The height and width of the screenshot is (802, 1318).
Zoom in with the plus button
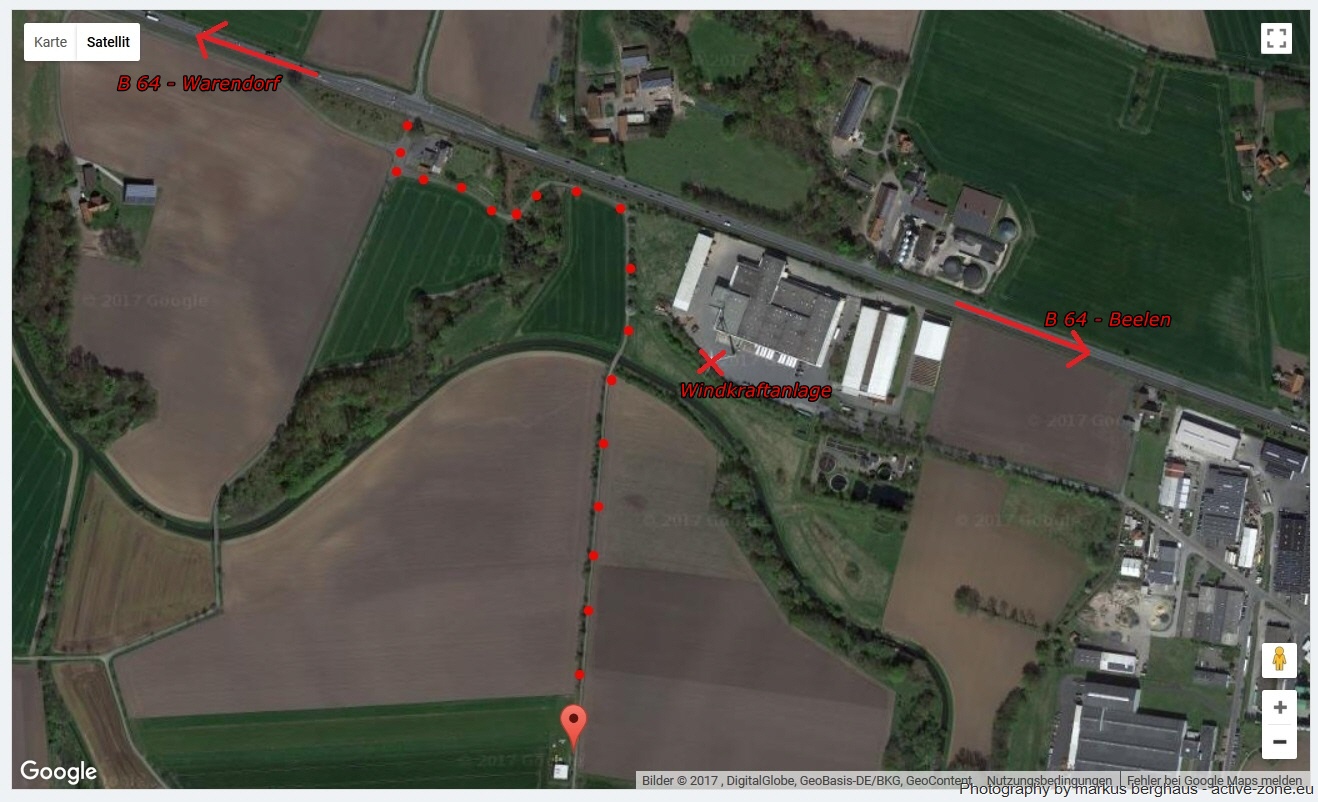1279,707
